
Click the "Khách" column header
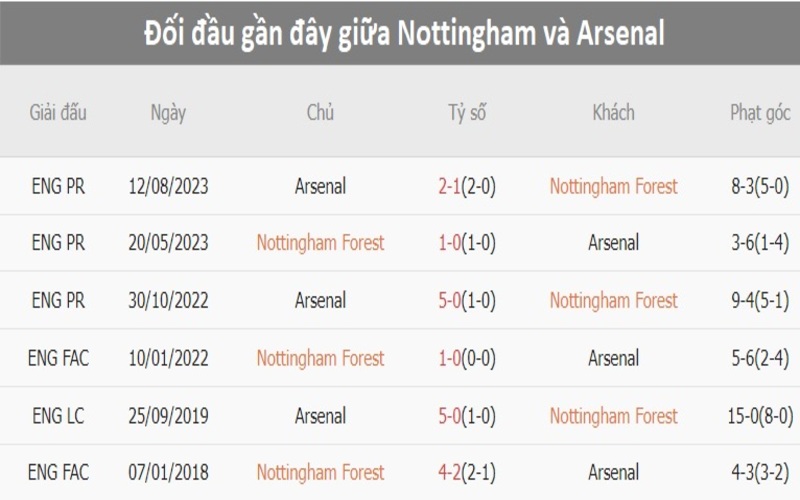pyautogui.click(x=613, y=112)
